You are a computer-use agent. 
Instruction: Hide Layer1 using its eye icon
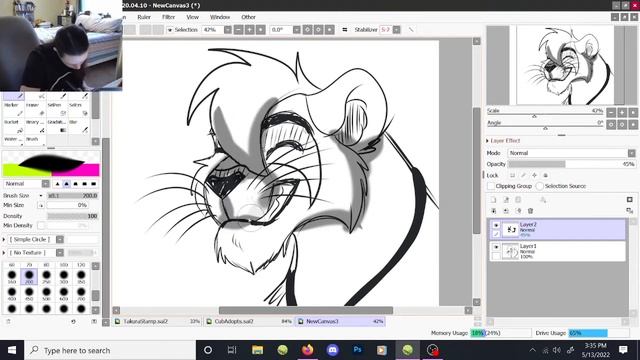(496, 247)
